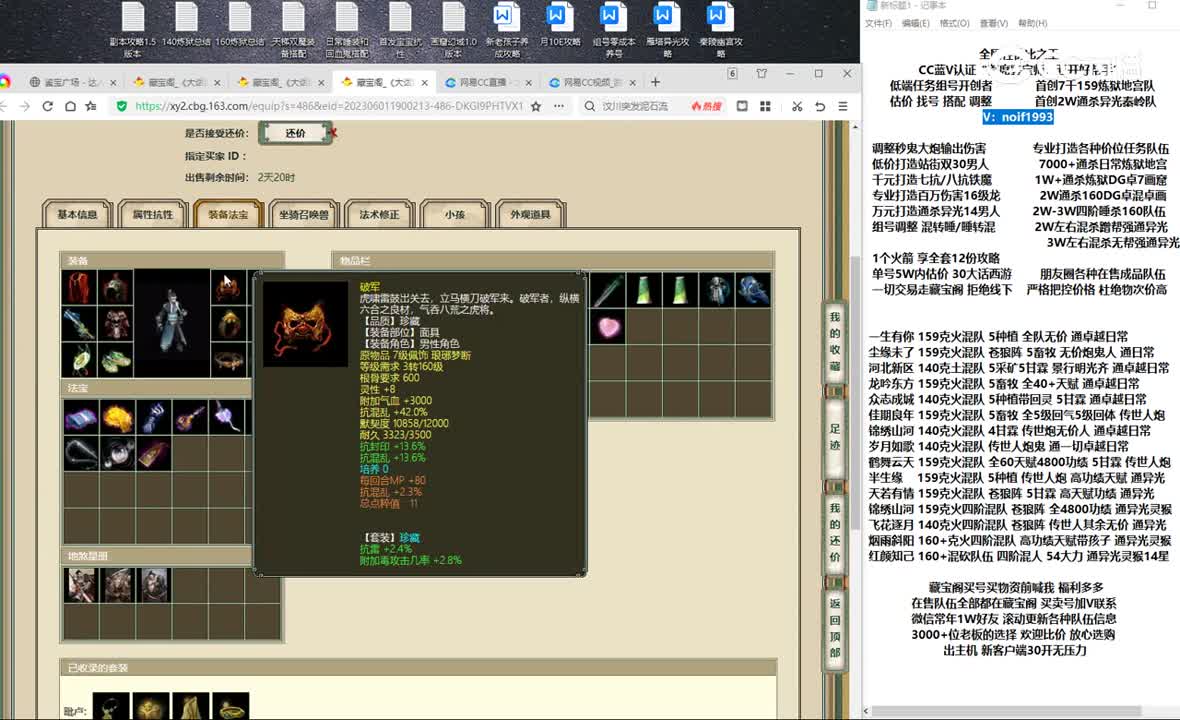
Task: Select the green sword inventory item
Action: (607, 290)
